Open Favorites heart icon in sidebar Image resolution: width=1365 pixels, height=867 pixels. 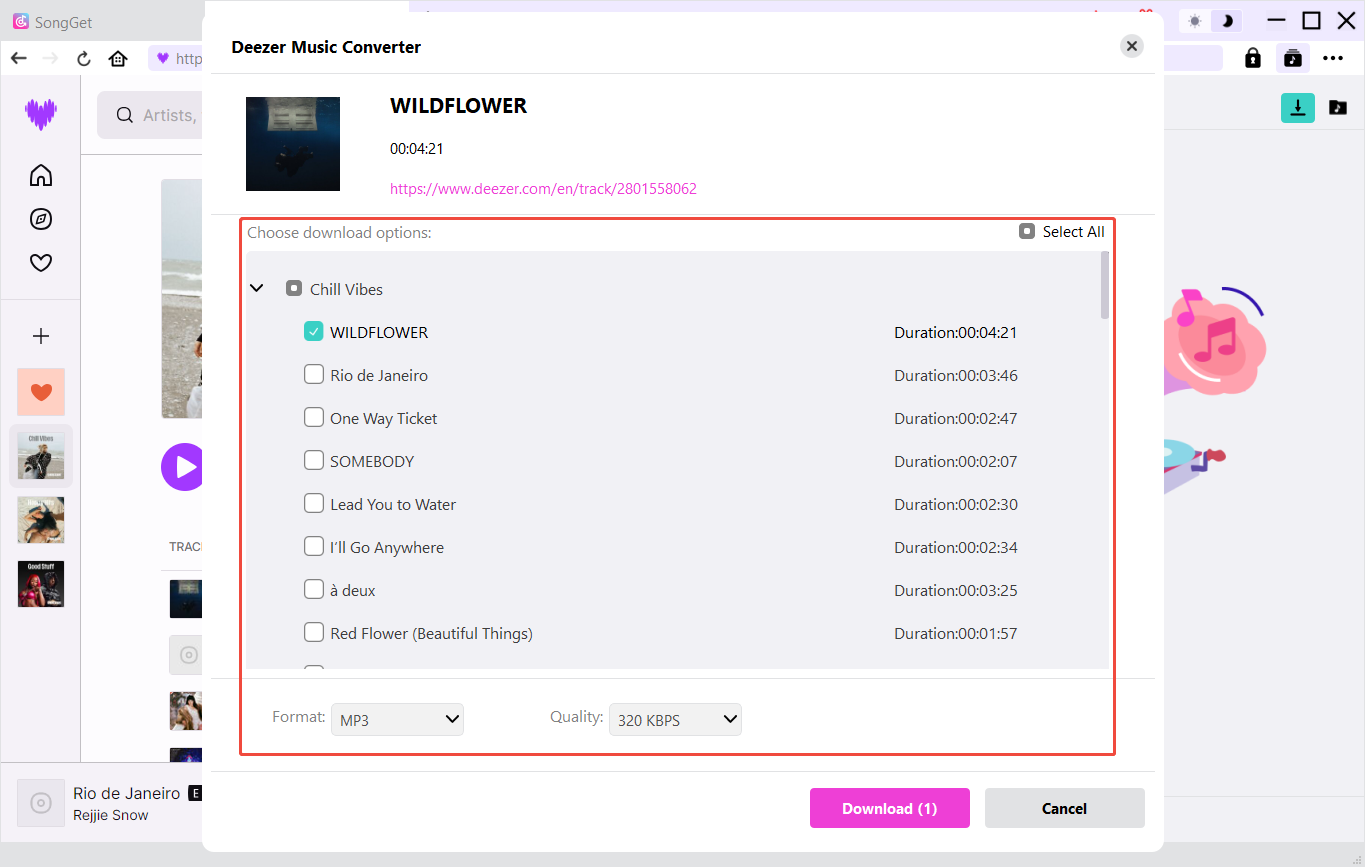pos(41,263)
